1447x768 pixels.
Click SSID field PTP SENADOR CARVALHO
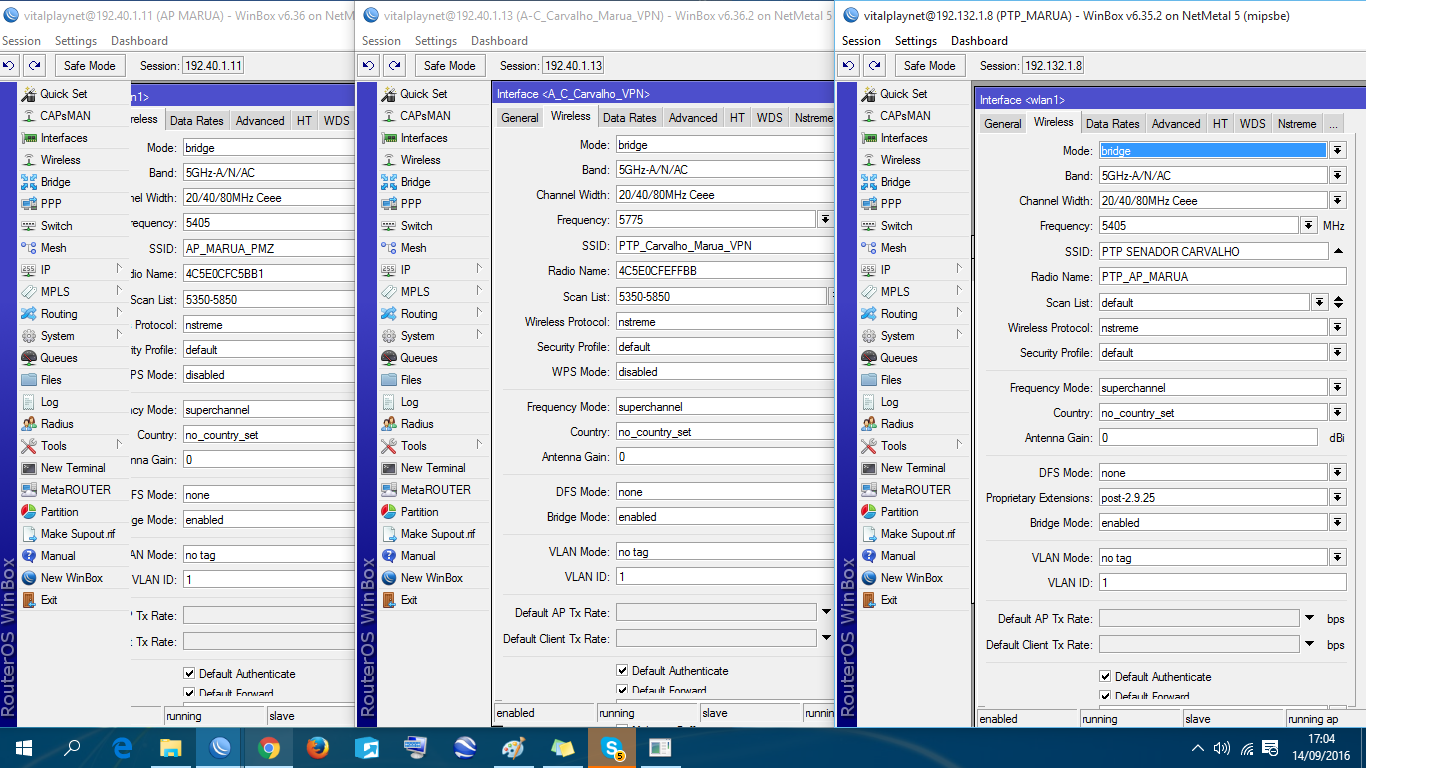click(x=1212, y=251)
